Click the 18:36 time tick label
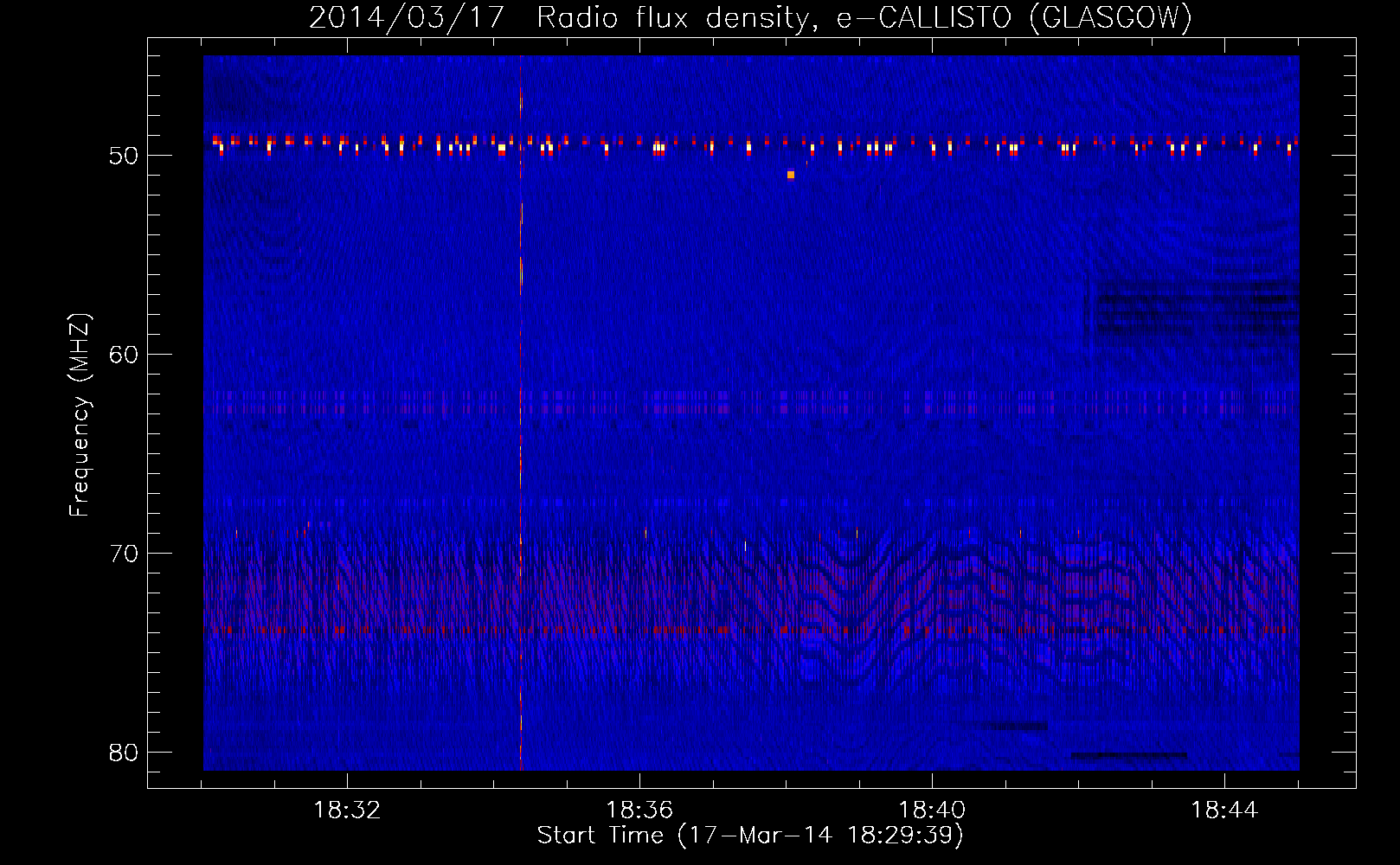 pos(639,811)
